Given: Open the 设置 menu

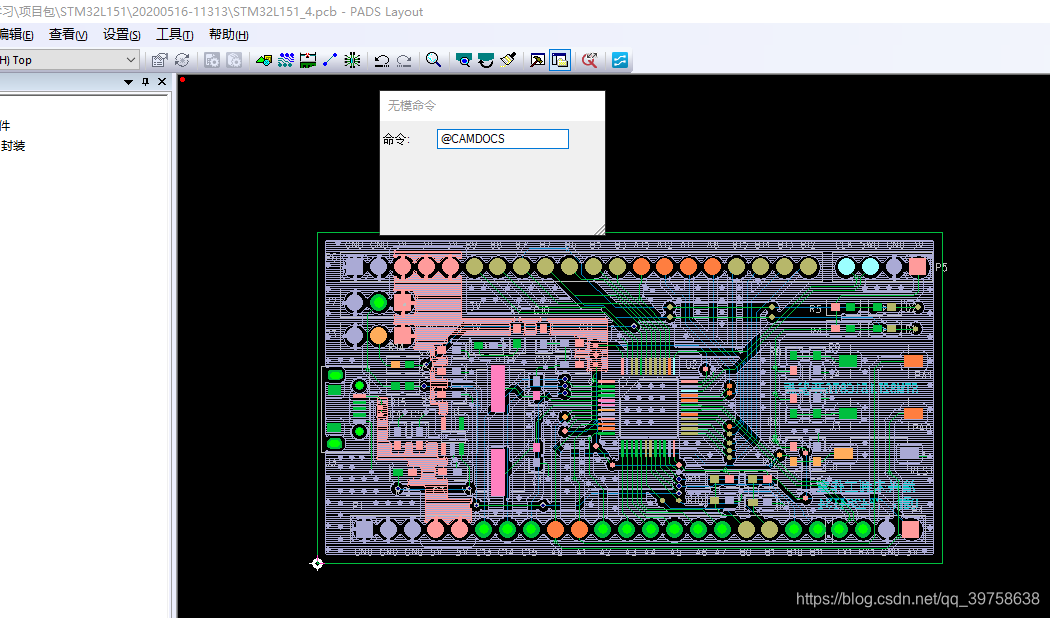Looking at the screenshot, I should (x=121, y=35).
